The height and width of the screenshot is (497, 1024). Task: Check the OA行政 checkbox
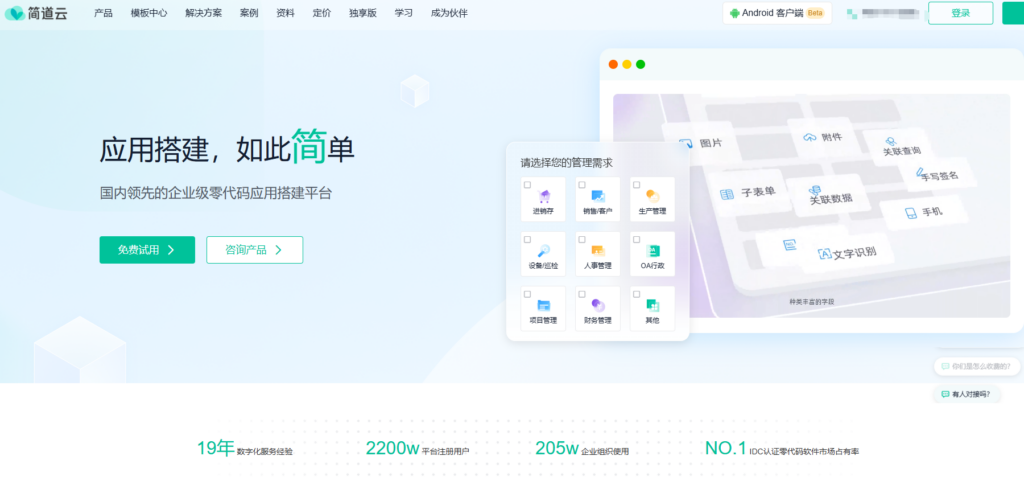point(637,240)
